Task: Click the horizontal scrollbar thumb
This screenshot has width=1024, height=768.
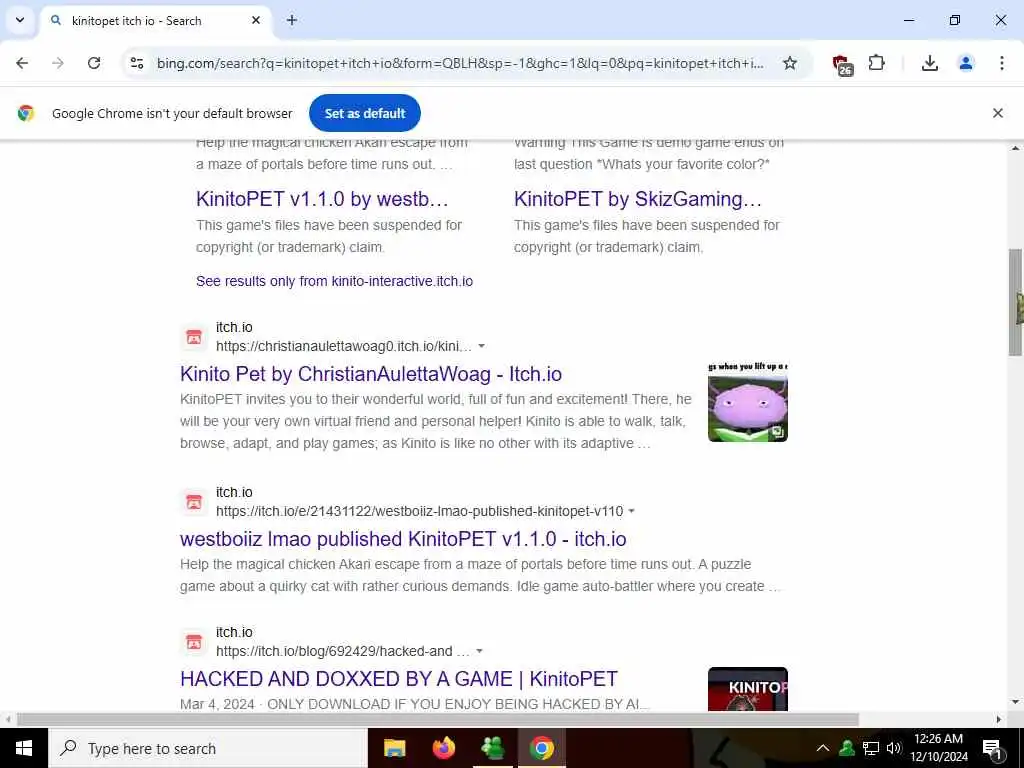Action: point(438,720)
